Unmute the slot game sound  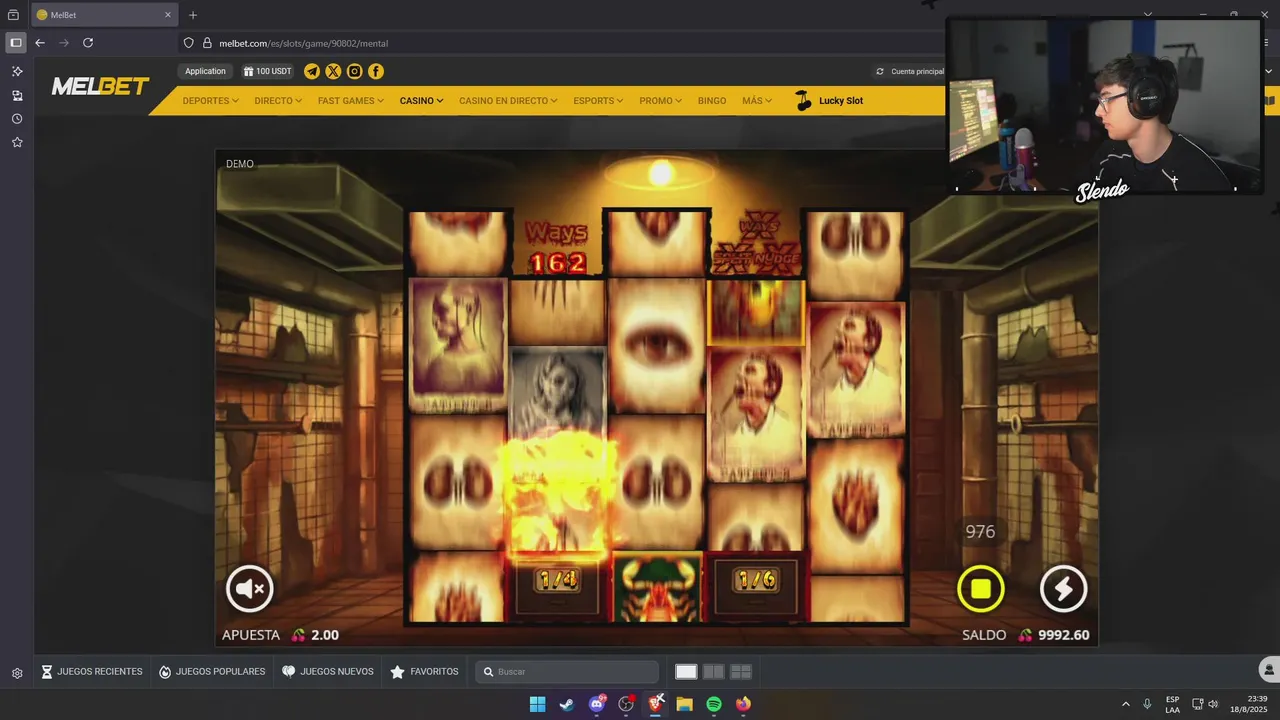point(249,589)
